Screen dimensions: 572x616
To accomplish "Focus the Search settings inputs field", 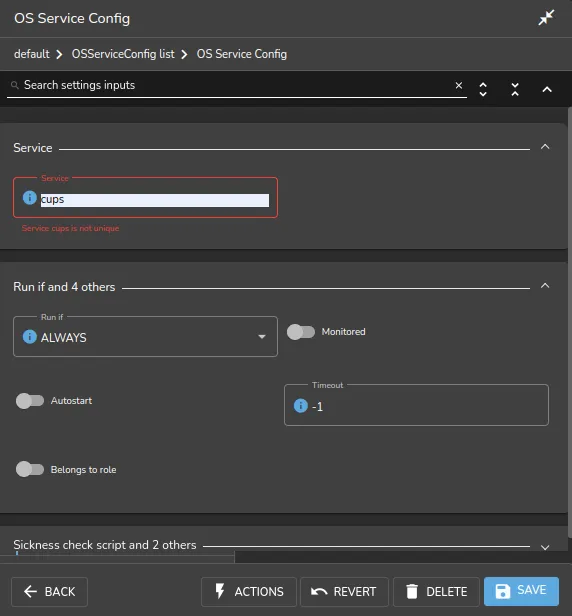I will click(236, 85).
